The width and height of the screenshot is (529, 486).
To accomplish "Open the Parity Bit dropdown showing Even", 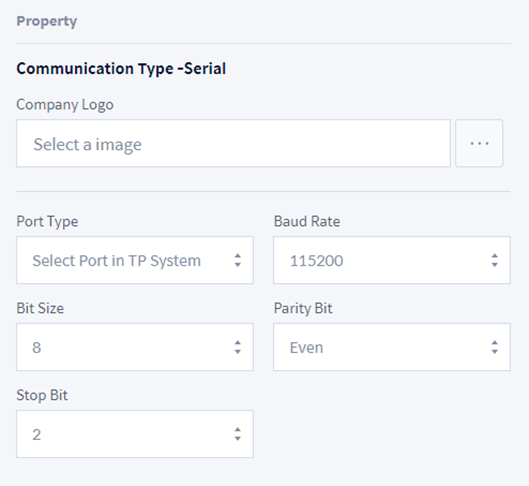I will pyautogui.click(x=392, y=347).
